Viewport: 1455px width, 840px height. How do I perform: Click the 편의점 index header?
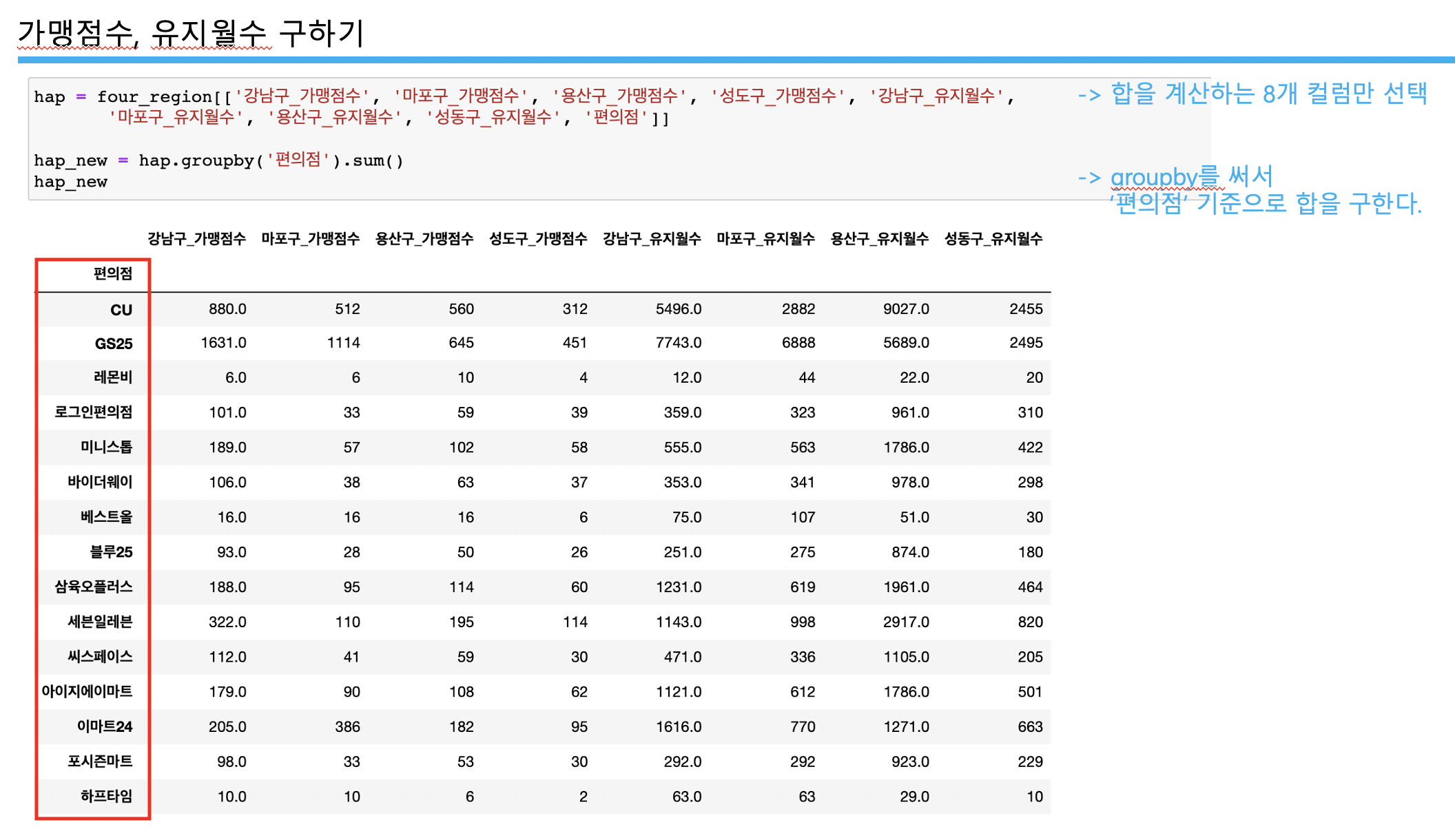tap(112, 274)
